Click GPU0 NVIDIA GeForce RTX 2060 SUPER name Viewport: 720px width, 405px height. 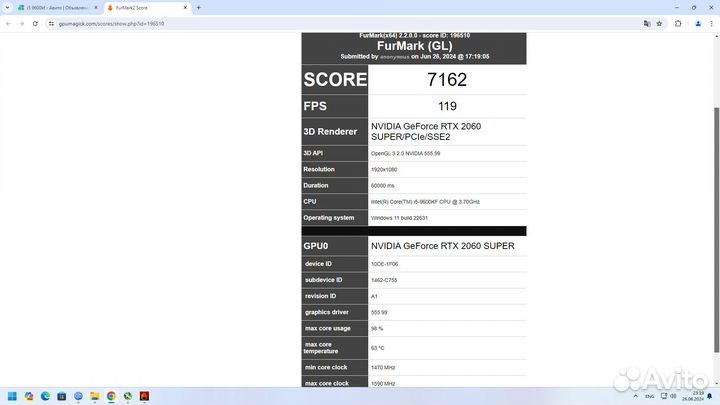443,246
